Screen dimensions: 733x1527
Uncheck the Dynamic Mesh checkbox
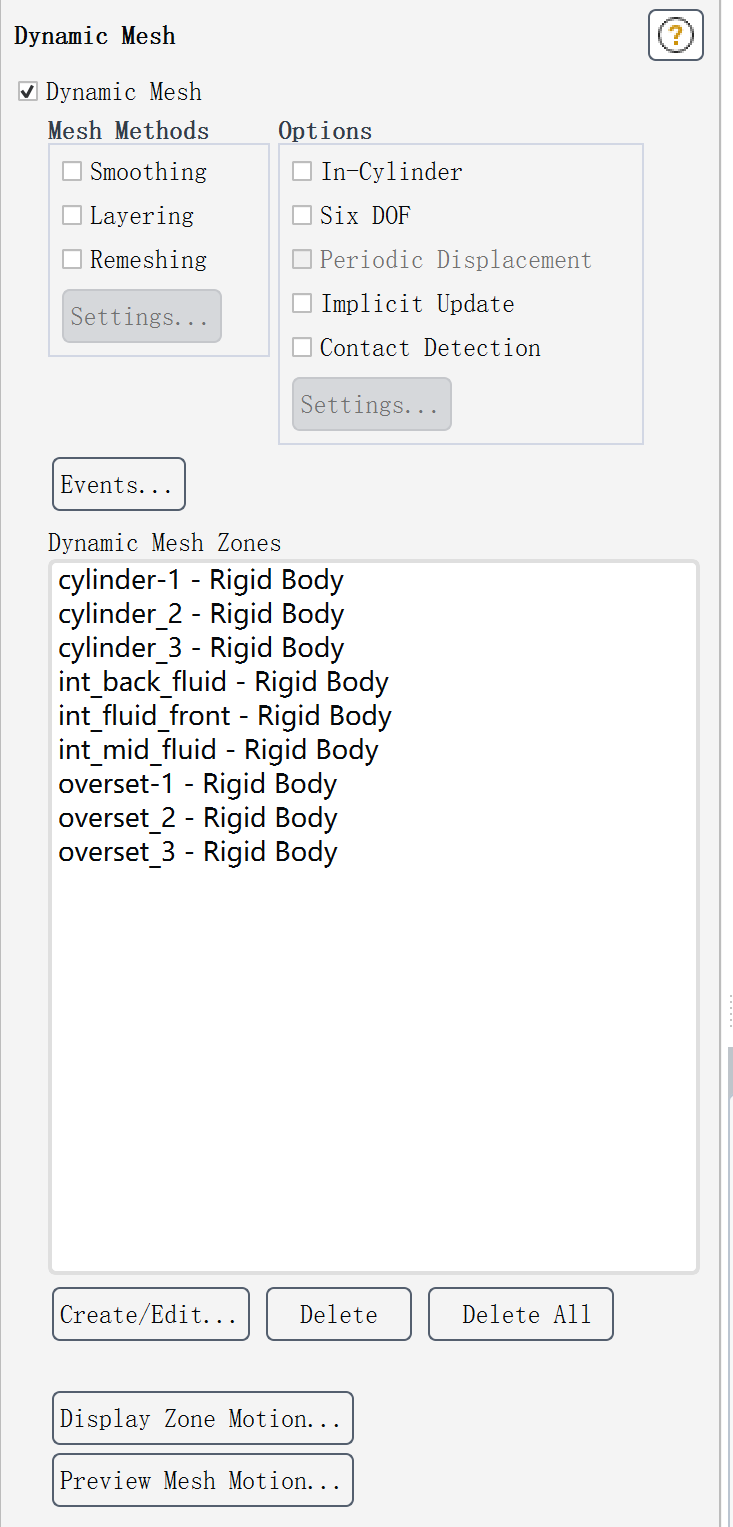pos(28,92)
